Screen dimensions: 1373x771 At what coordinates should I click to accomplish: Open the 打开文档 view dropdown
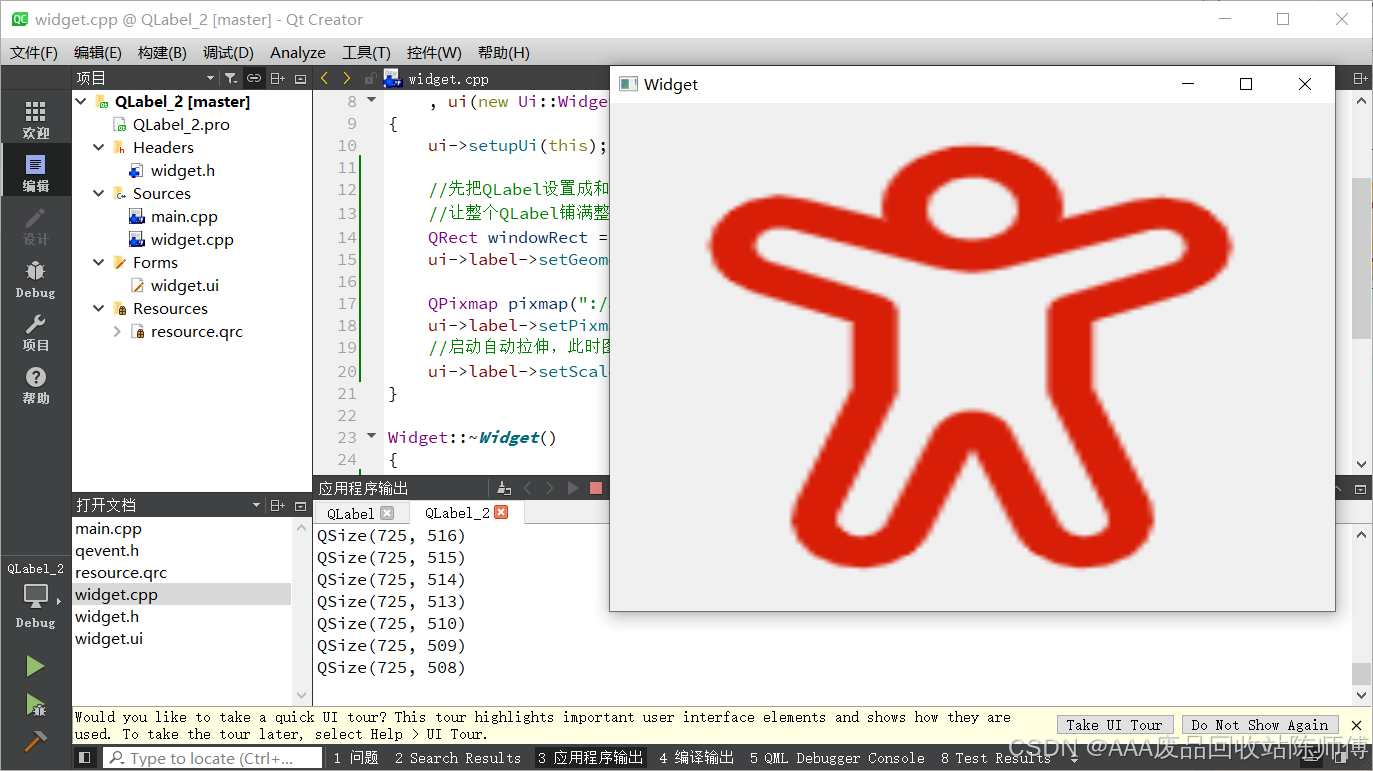pos(256,505)
